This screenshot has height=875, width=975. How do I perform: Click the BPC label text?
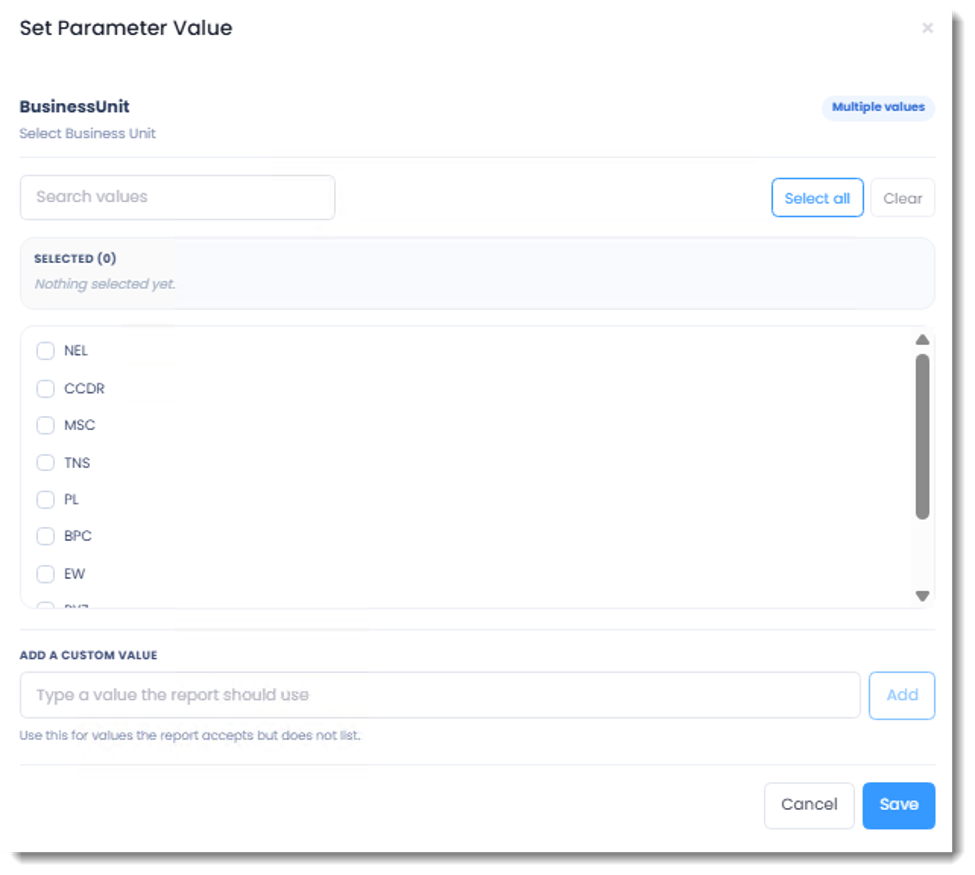tap(78, 536)
